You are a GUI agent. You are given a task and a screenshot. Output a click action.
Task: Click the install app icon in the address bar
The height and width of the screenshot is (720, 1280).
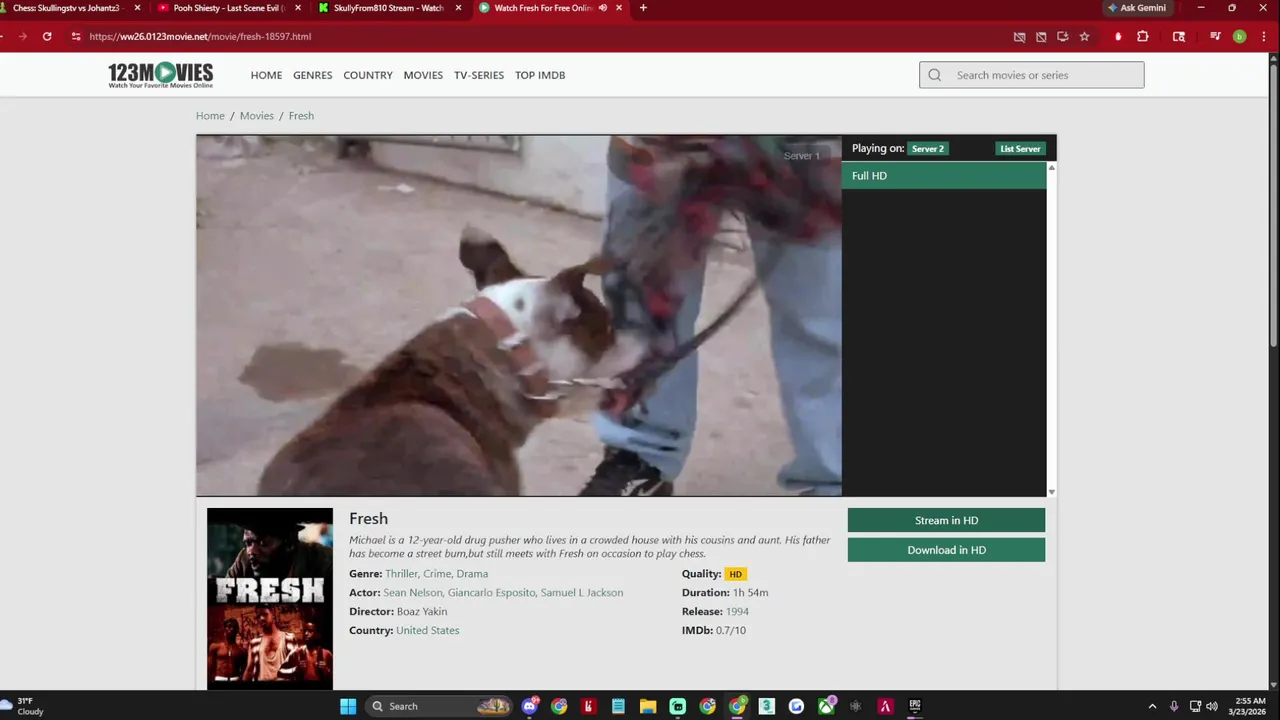coord(1062,37)
